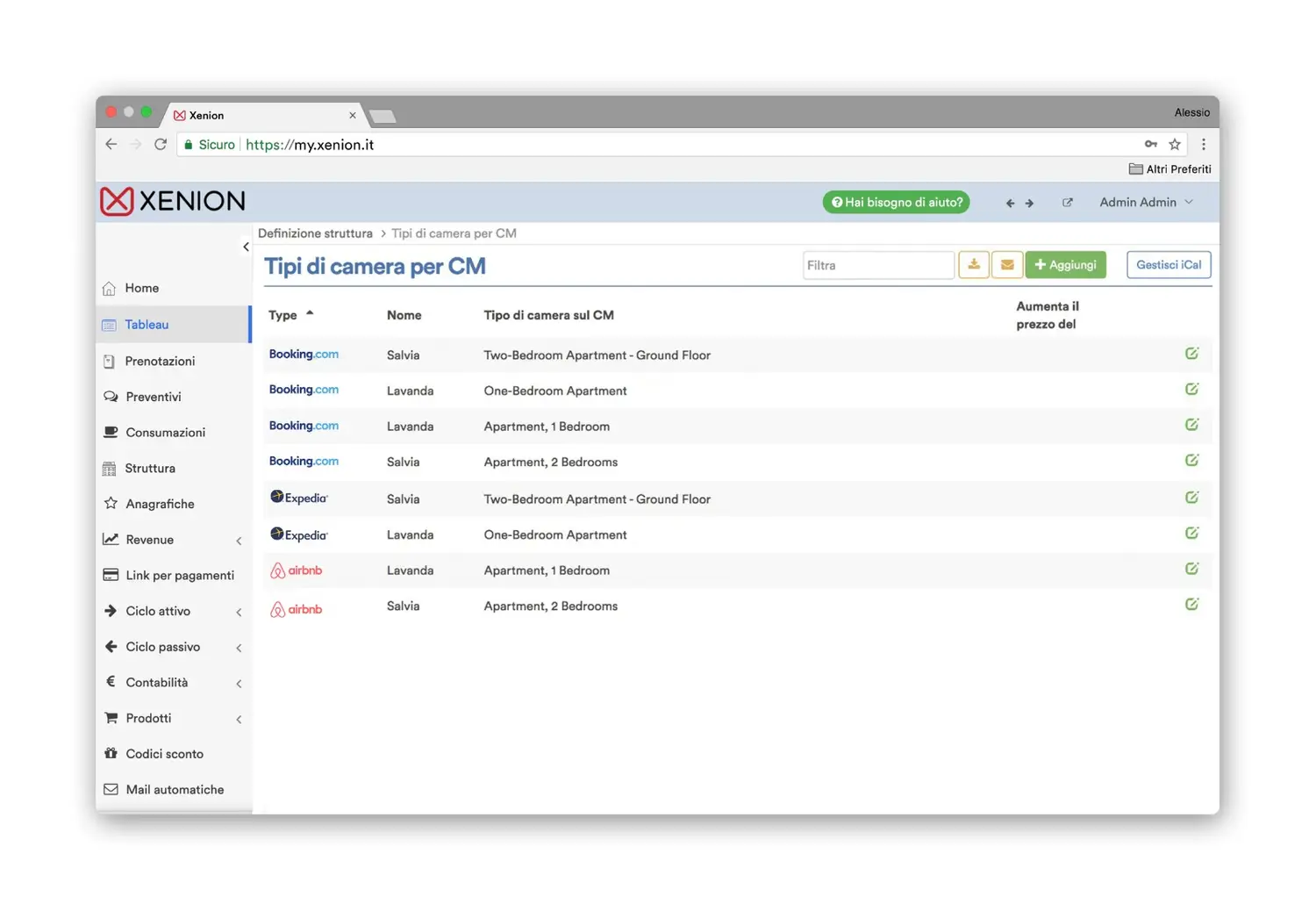Click into the Filtra input field
Image resolution: width=1316 pixels, height=911 pixels.
tap(877, 265)
